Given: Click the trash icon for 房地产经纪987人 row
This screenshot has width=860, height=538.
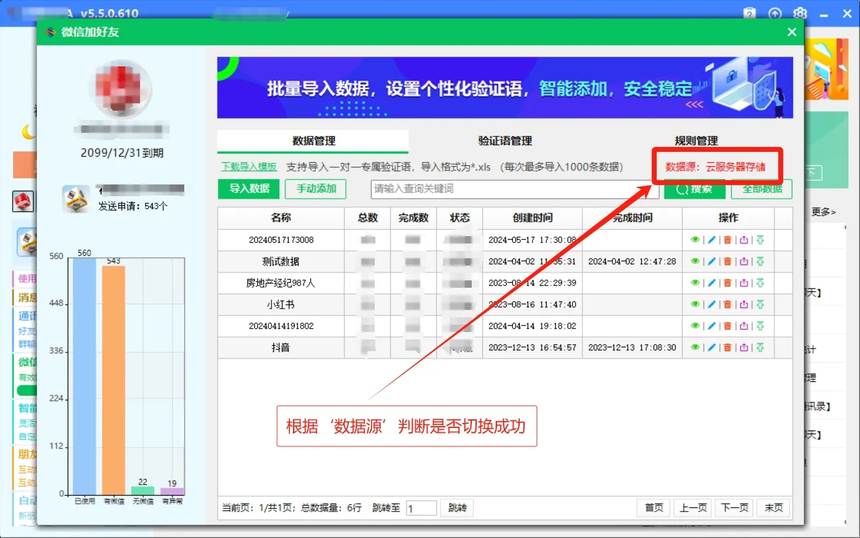Looking at the screenshot, I should 727,283.
